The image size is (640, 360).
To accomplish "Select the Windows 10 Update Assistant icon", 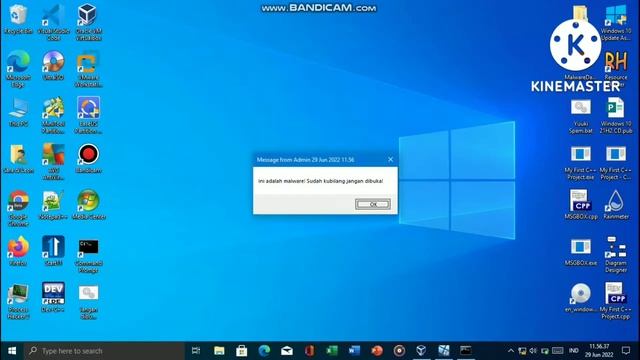I will click(616, 22).
